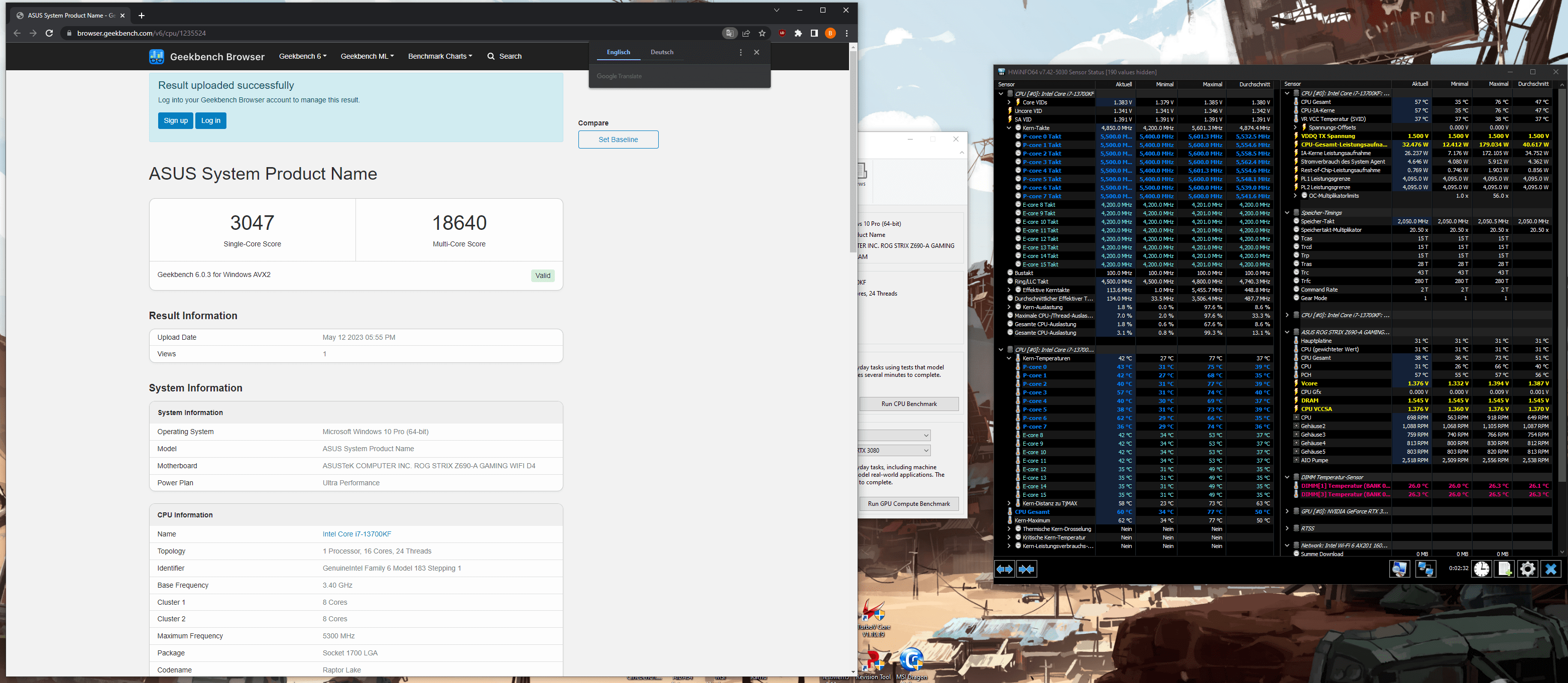Click the Log in button
This screenshot has width=1568, height=683.
[x=210, y=121]
